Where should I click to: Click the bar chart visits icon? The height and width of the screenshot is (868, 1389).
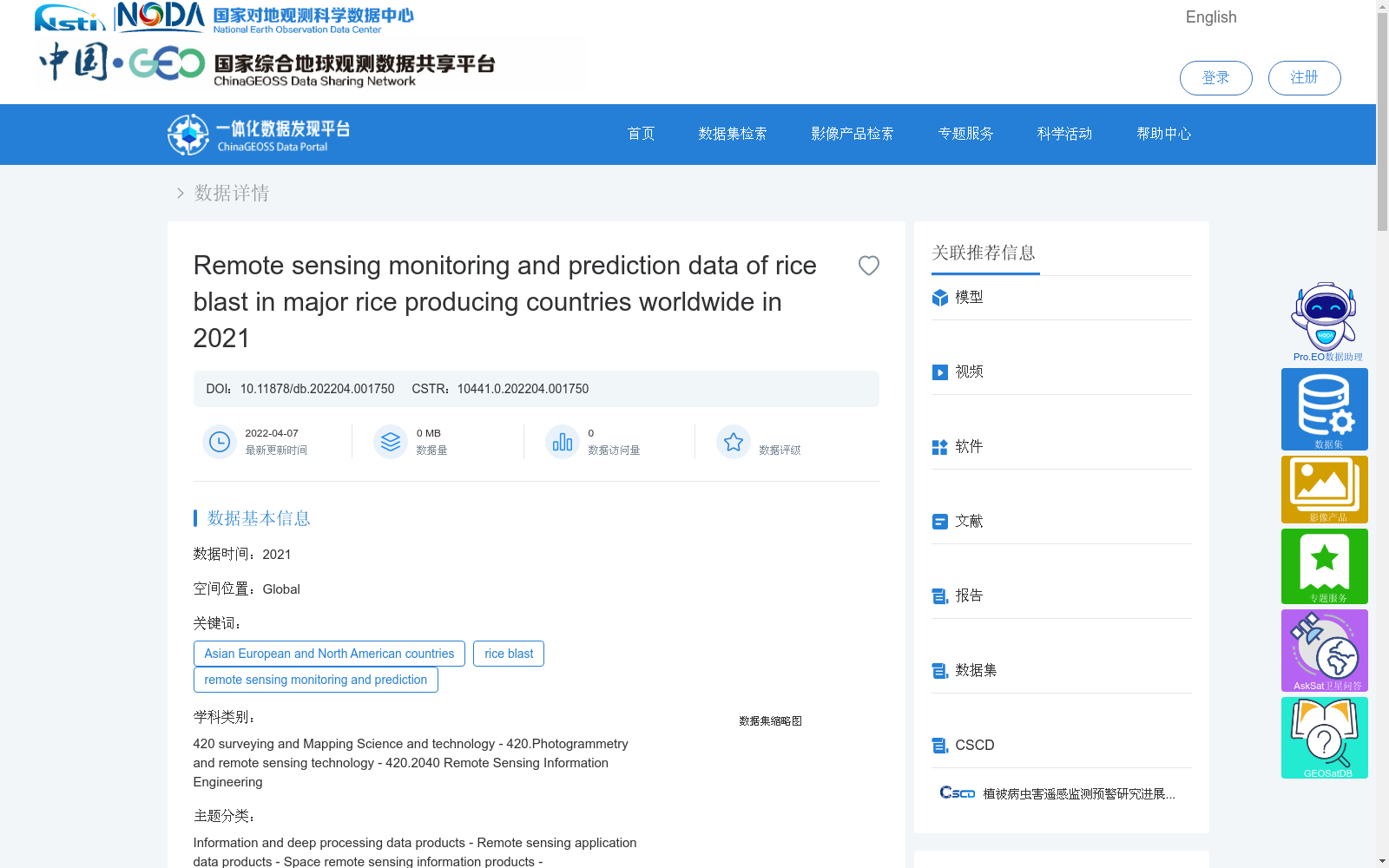point(563,442)
